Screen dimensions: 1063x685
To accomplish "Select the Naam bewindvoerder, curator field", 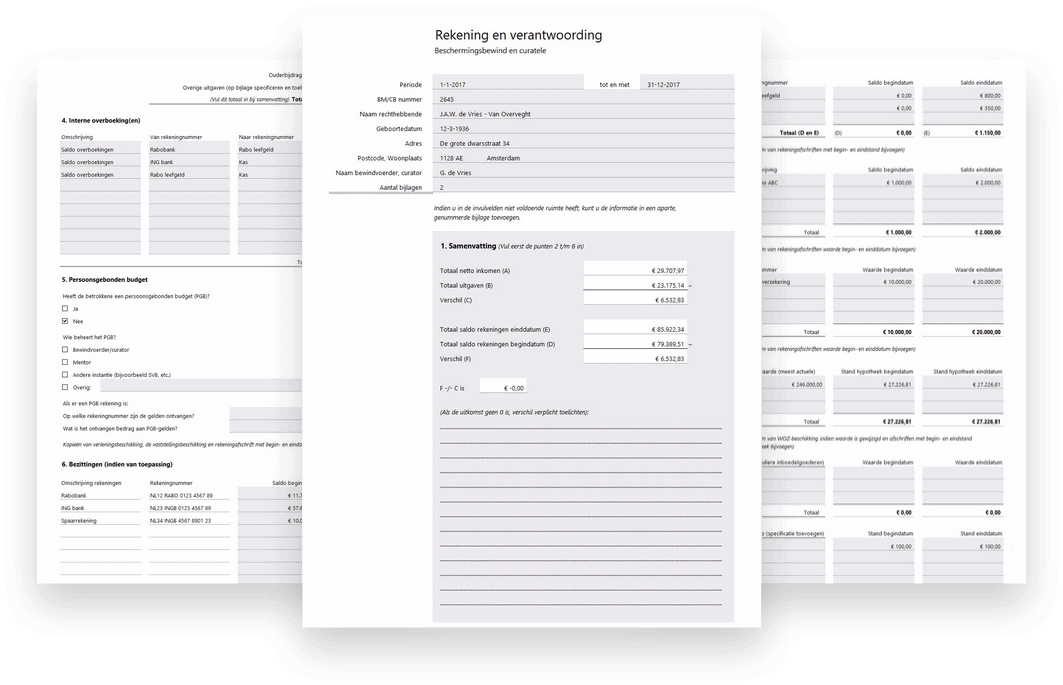I will (x=584, y=173).
